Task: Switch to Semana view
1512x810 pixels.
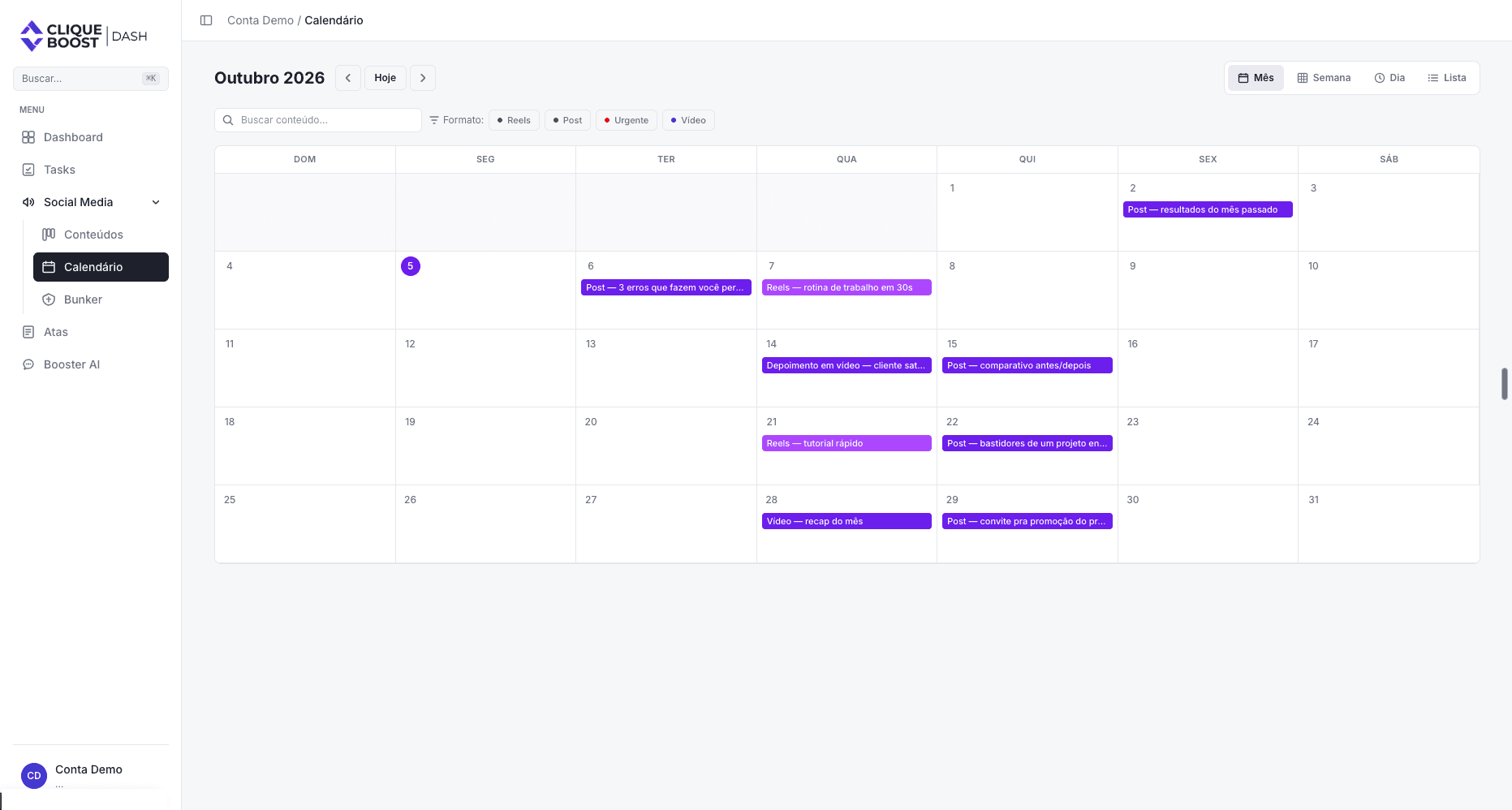Action: pos(1324,78)
